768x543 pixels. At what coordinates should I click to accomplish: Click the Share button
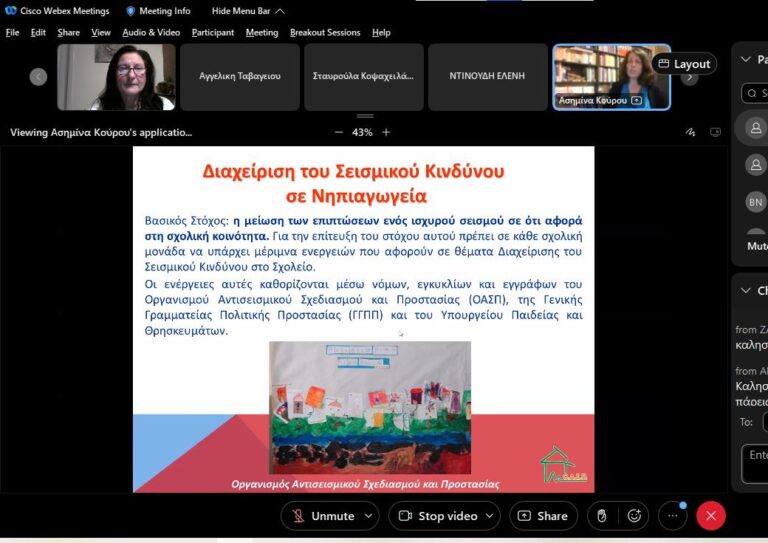click(x=543, y=516)
